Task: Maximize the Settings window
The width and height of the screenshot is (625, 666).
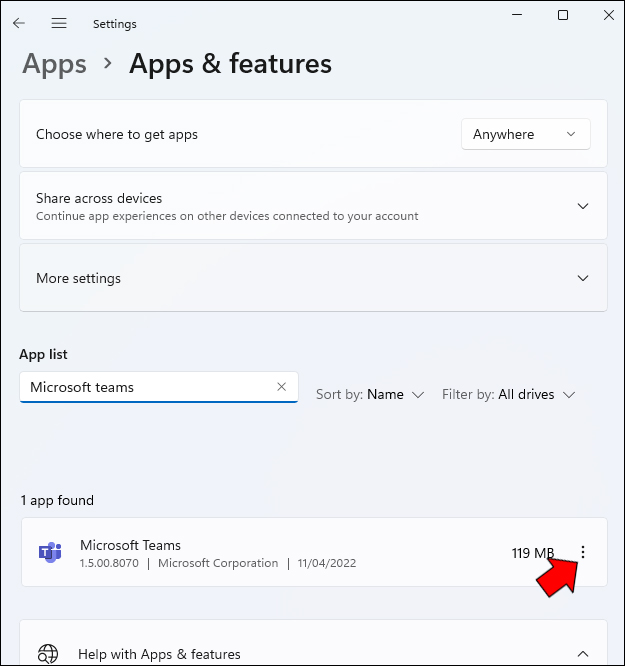Action: 563,15
